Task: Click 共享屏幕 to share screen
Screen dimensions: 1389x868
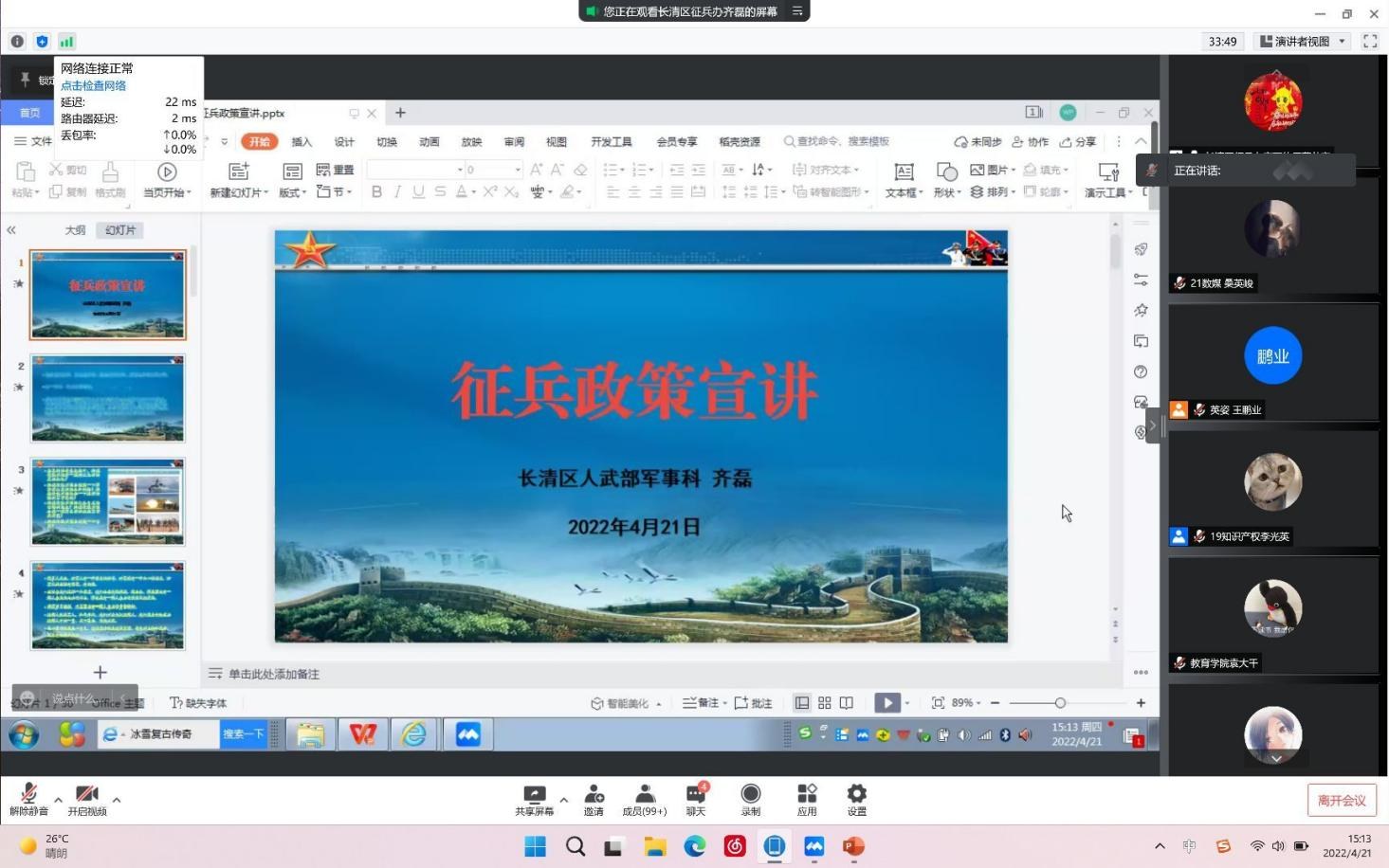Action: (534, 799)
